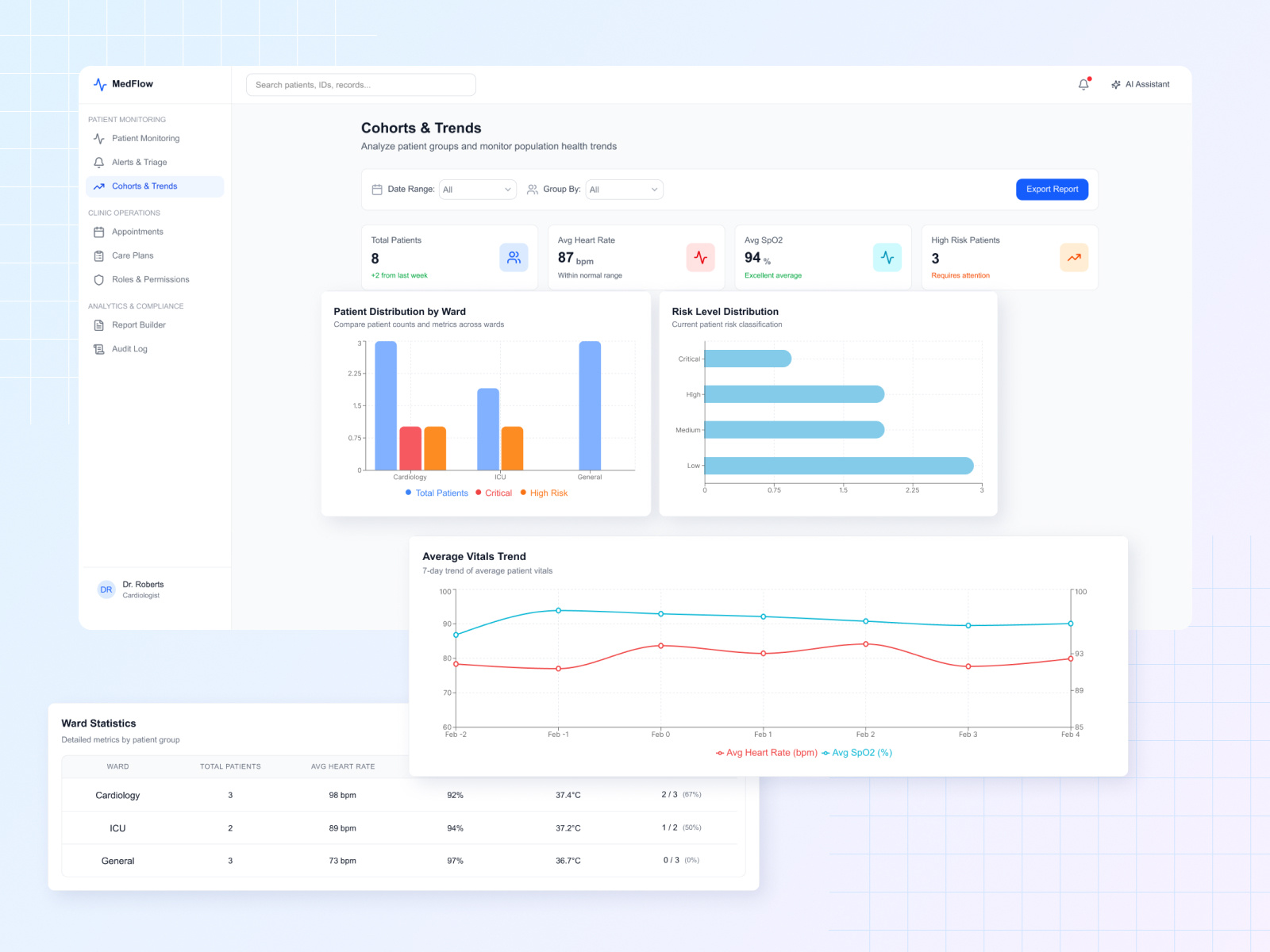This screenshot has height=952, width=1270.
Task: Click the Low bar in Risk Level chart
Action: click(x=839, y=466)
